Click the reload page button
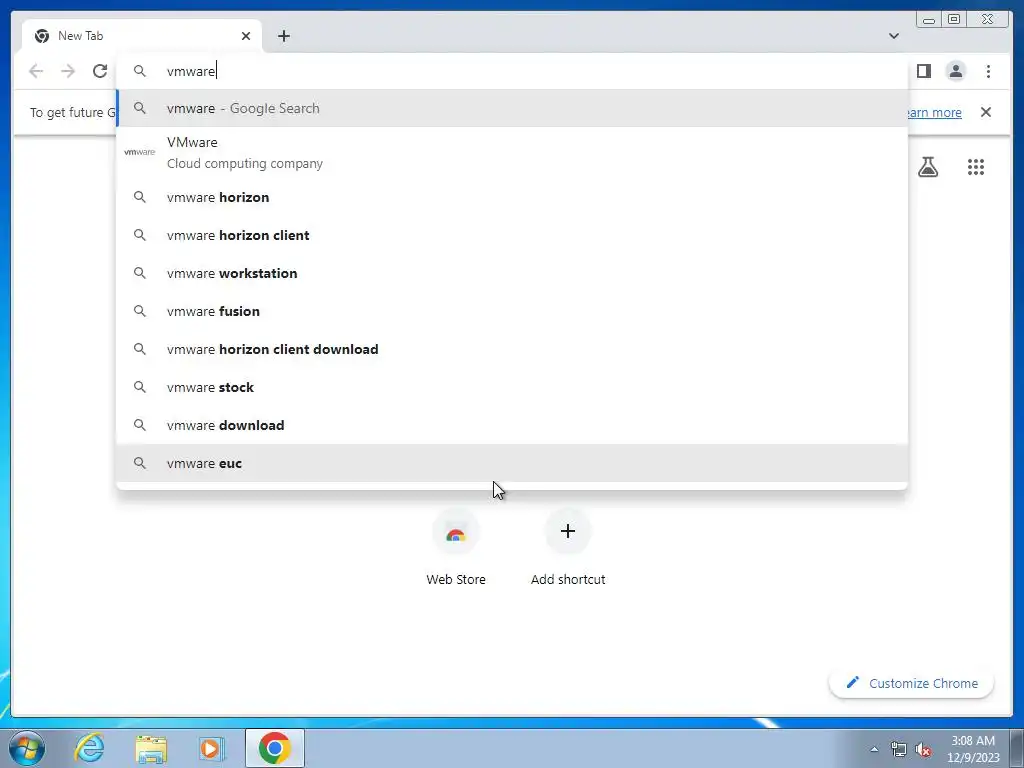The height and width of the screenshot is (768, 1024). [100, 71]
